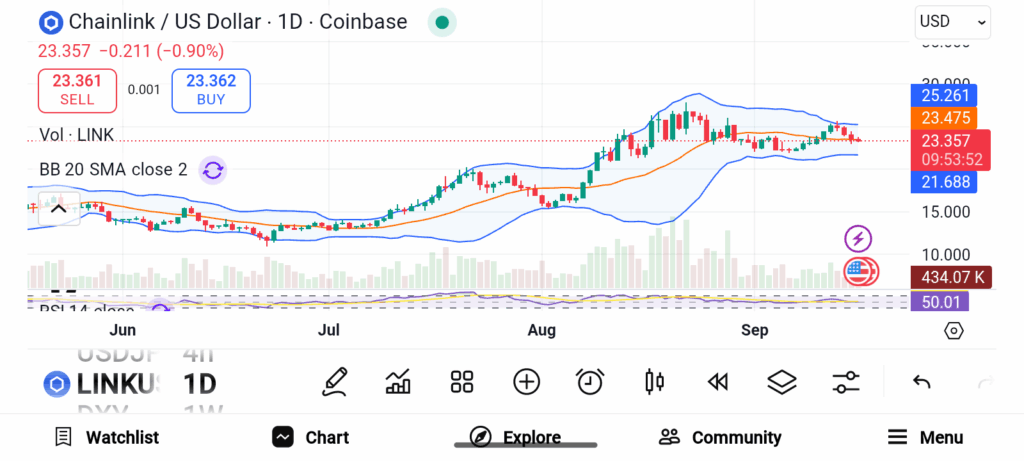The height and width of the screenshot is (461, 1024).
Task: Tap the SELL 23.361 button
Action: click(77, 90)
